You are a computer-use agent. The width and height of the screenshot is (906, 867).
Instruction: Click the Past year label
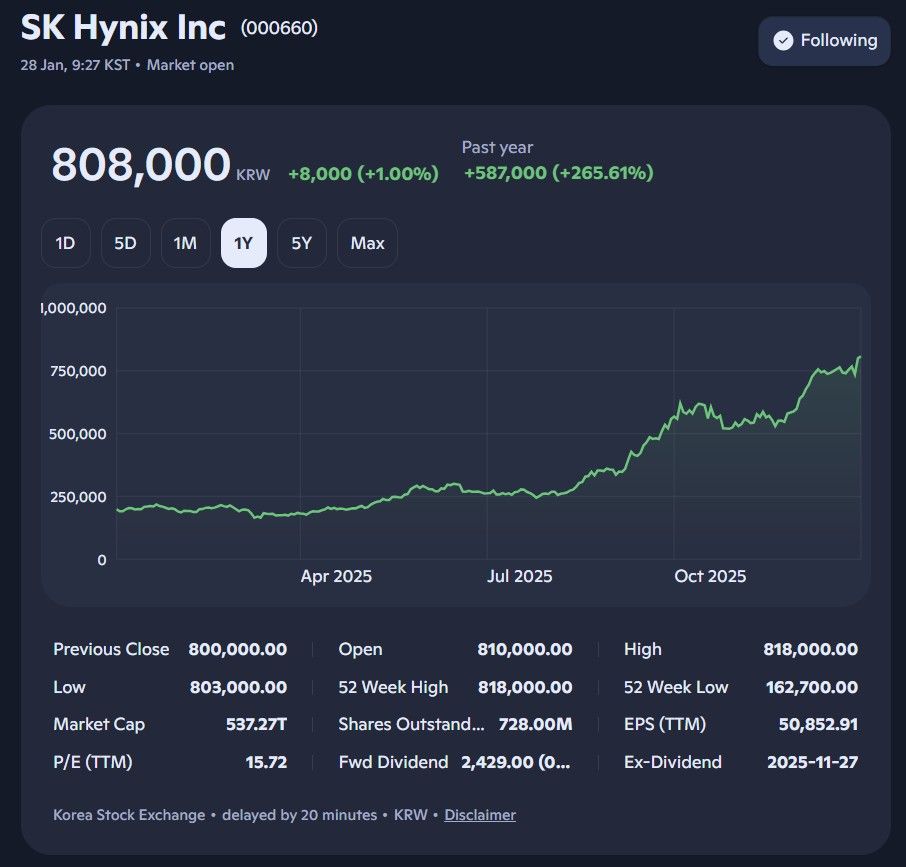point(497,148)
